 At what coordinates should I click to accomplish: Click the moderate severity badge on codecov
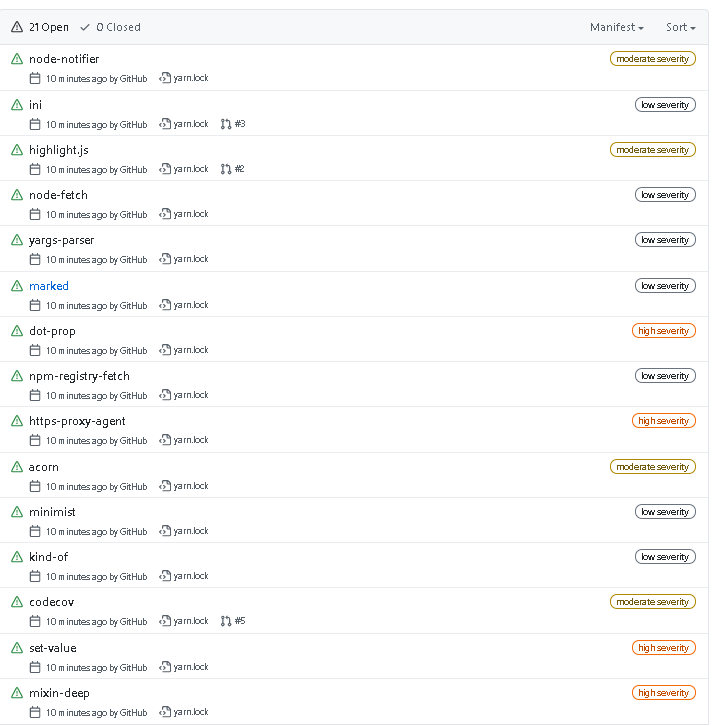click(x=653, y=601)
